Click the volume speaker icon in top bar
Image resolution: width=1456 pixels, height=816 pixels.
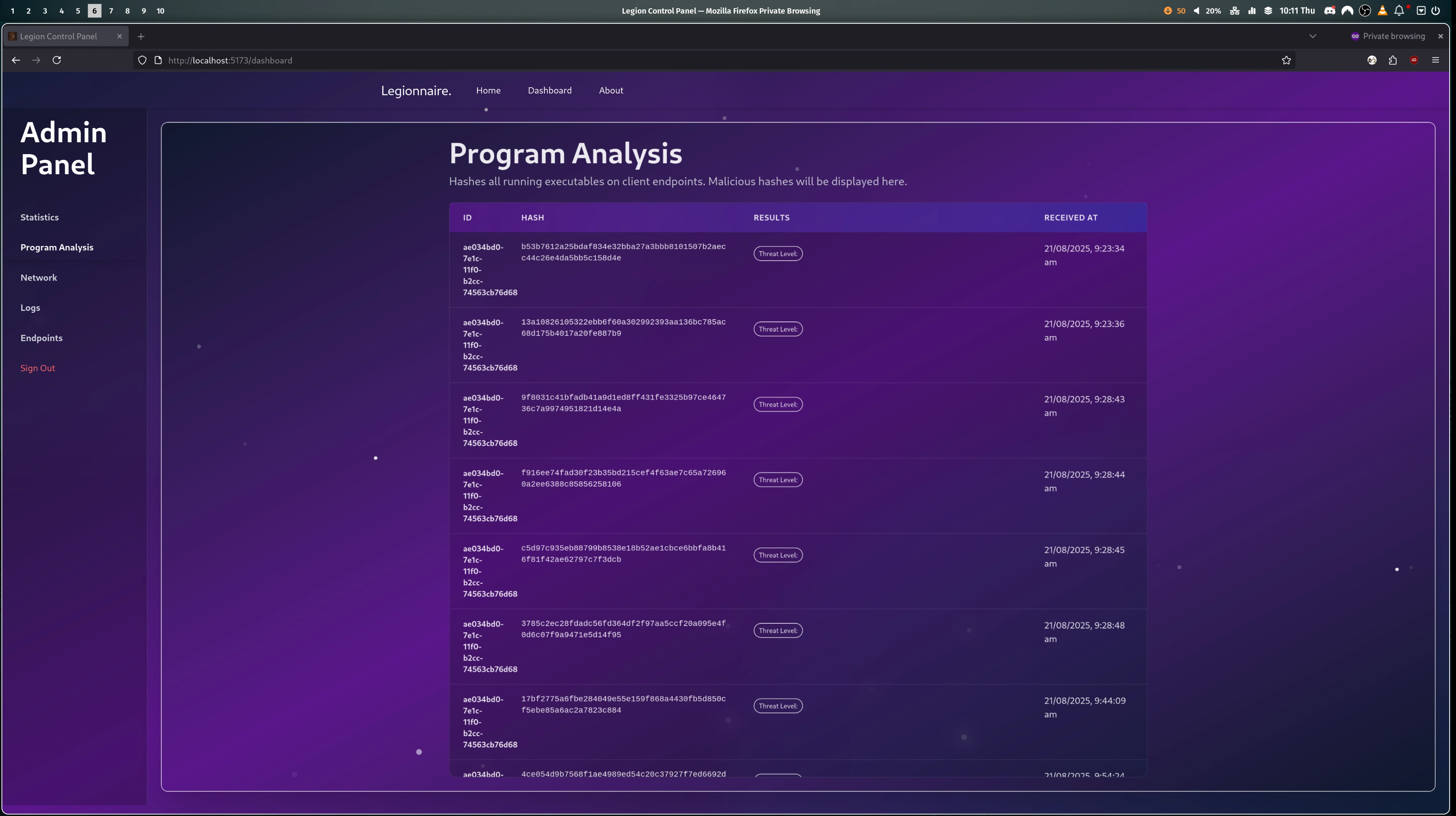coord(1197,11)
